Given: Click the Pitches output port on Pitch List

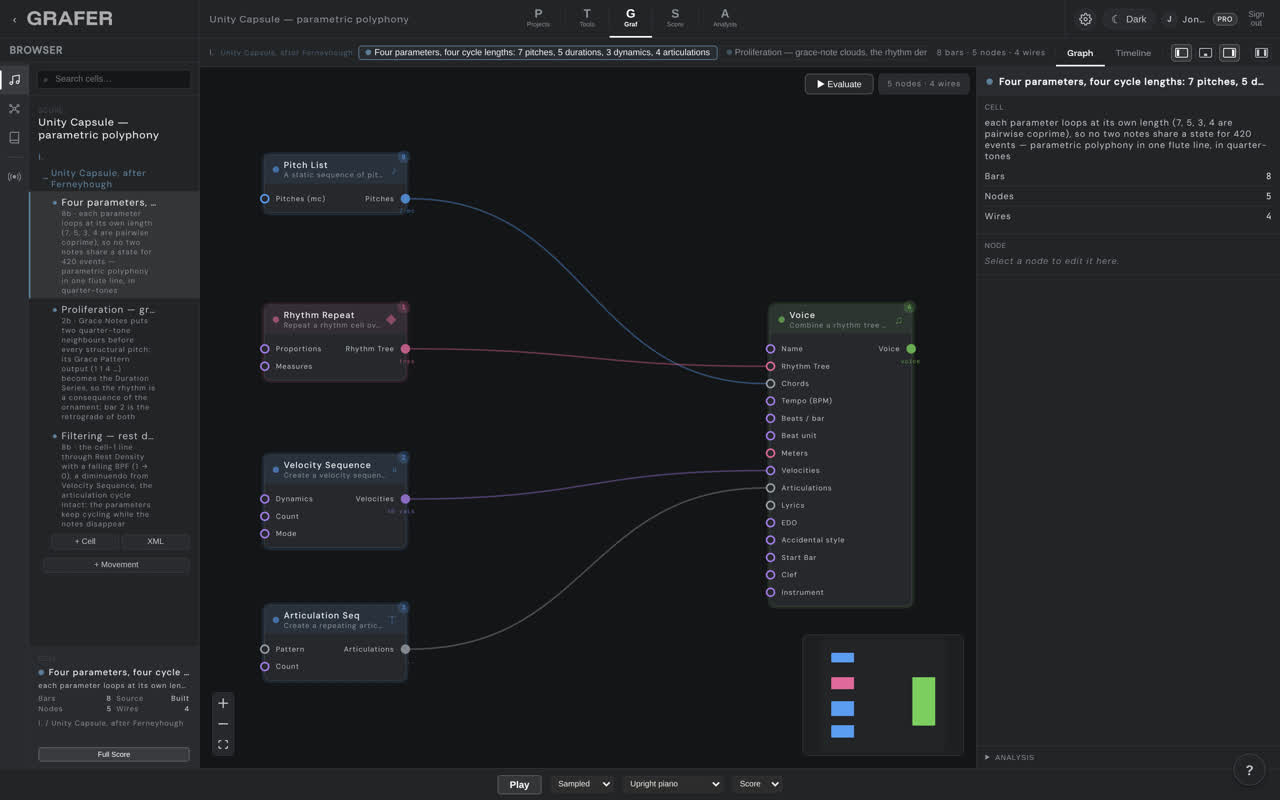Looking at the screenshot, I should 405,199.
